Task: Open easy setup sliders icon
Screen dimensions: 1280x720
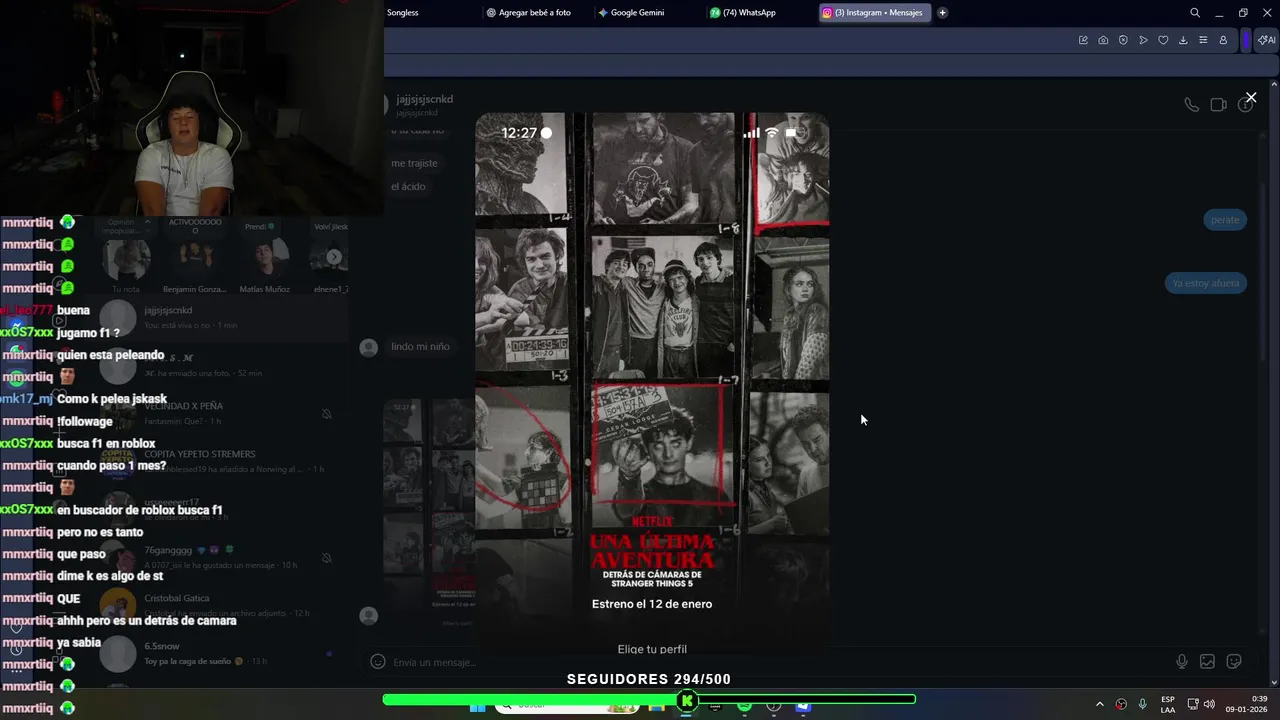Action: (1203, 40)
